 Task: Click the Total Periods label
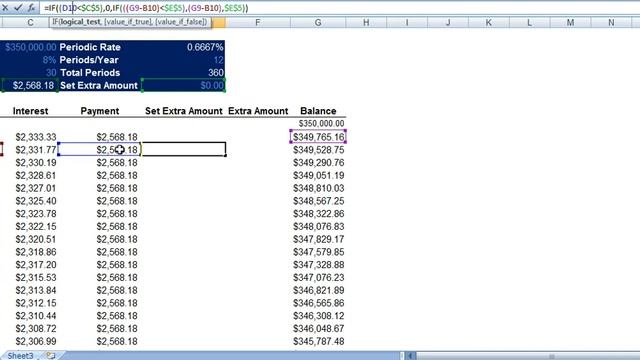click(90, 73)
